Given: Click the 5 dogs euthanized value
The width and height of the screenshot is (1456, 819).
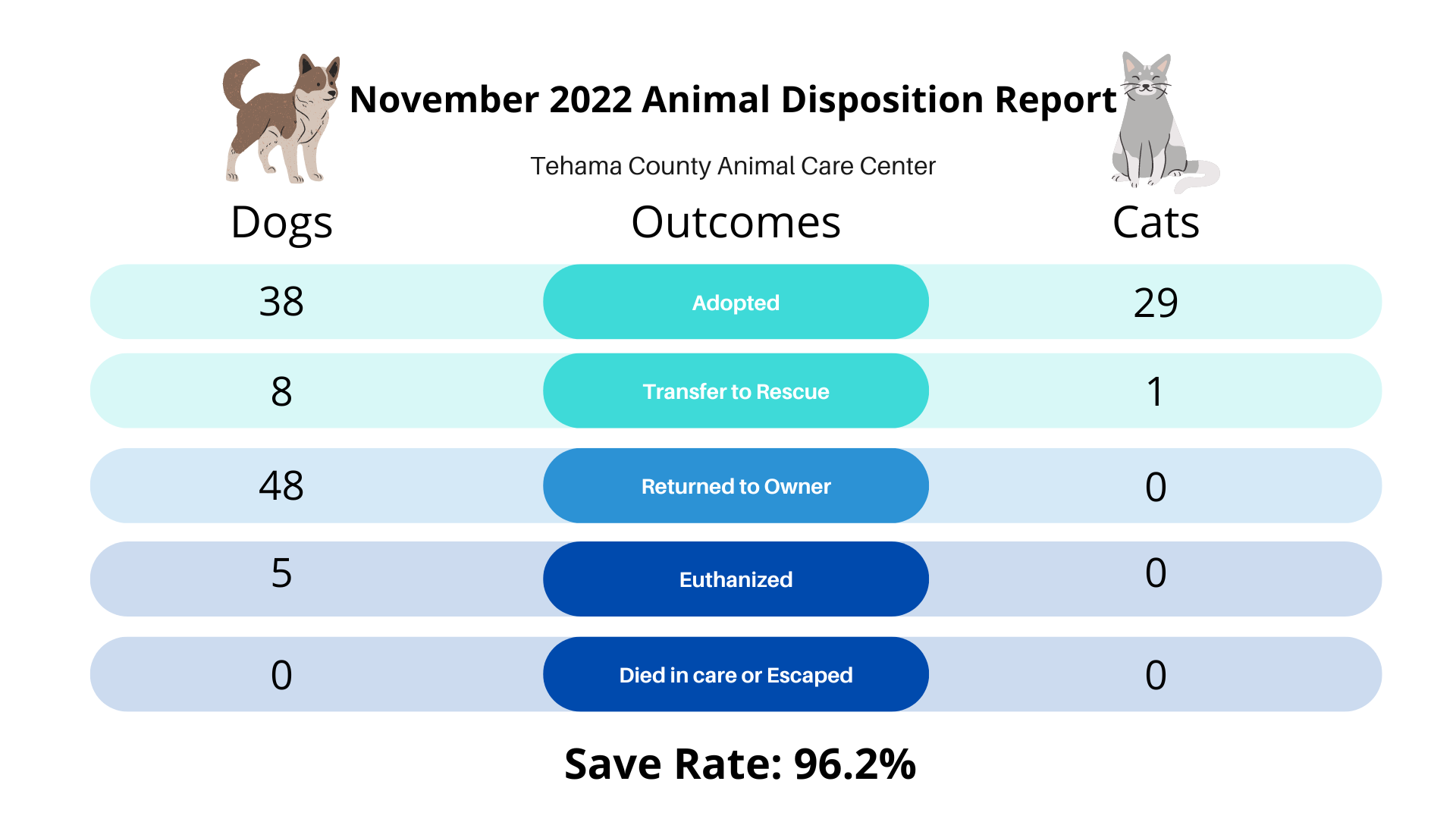Looking at the screenshot, I should [x=281, y=573].
